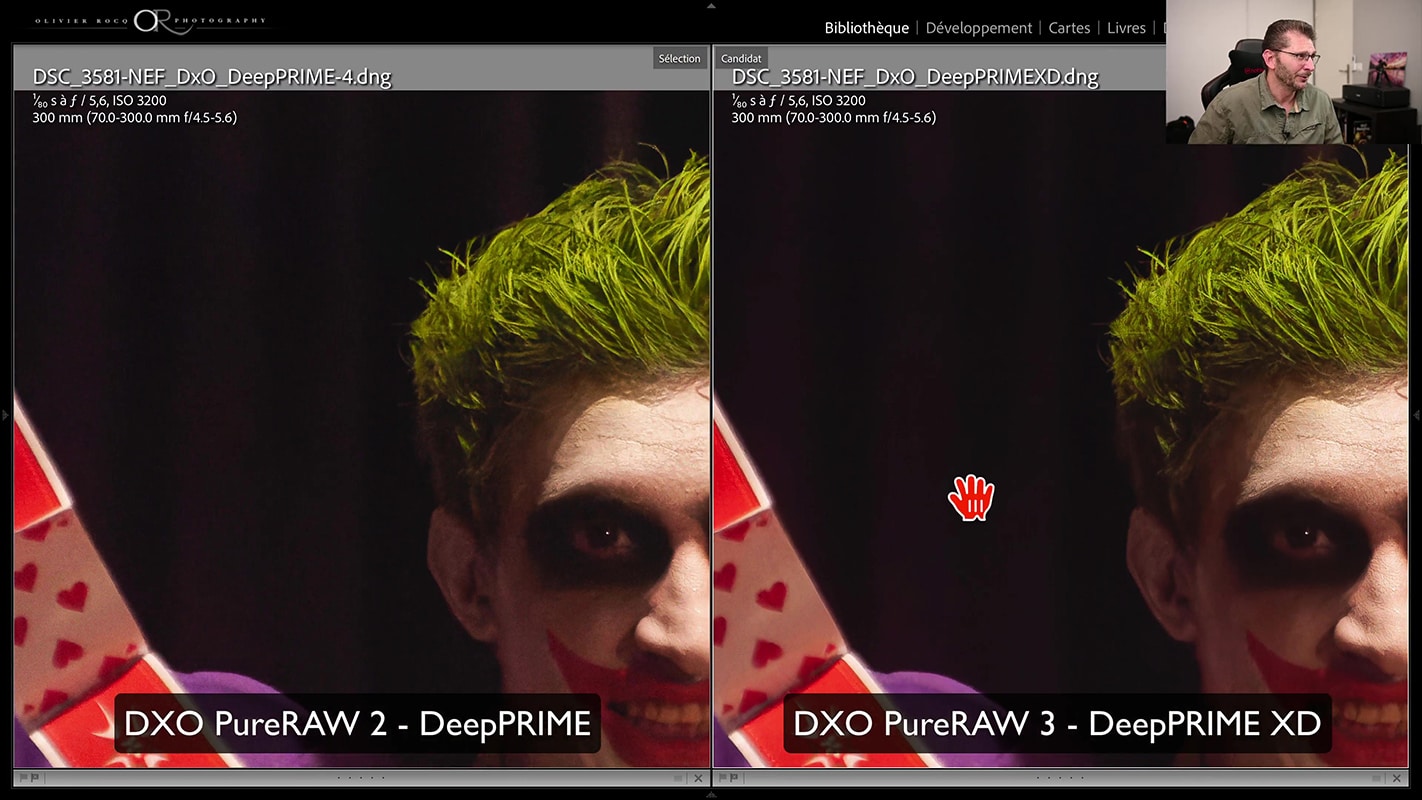
Task: Click the Candidat label badge
Action: tap(741, 58)
